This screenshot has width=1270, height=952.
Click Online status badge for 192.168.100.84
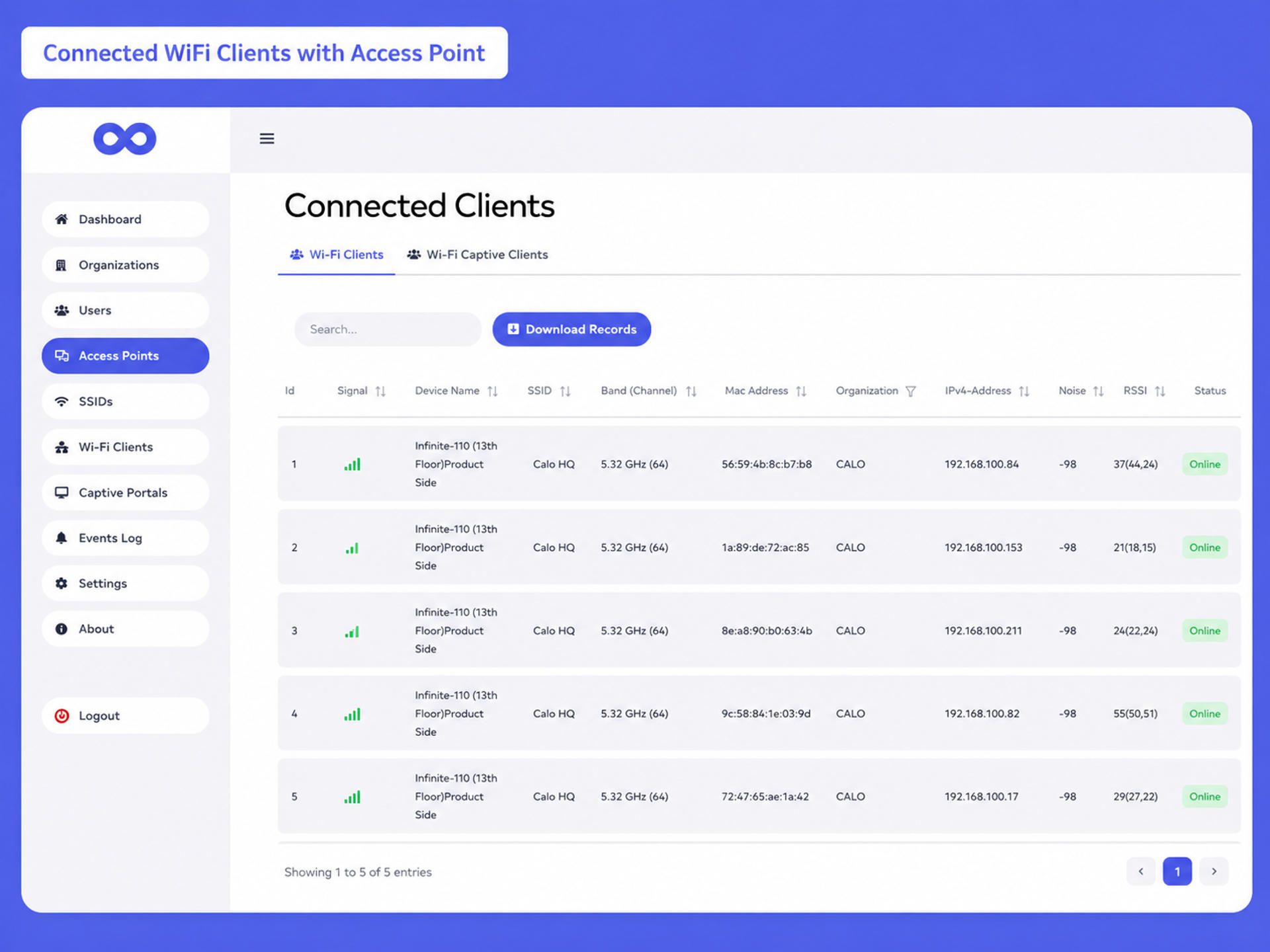pyautogui.click(x=1205, y=464)
